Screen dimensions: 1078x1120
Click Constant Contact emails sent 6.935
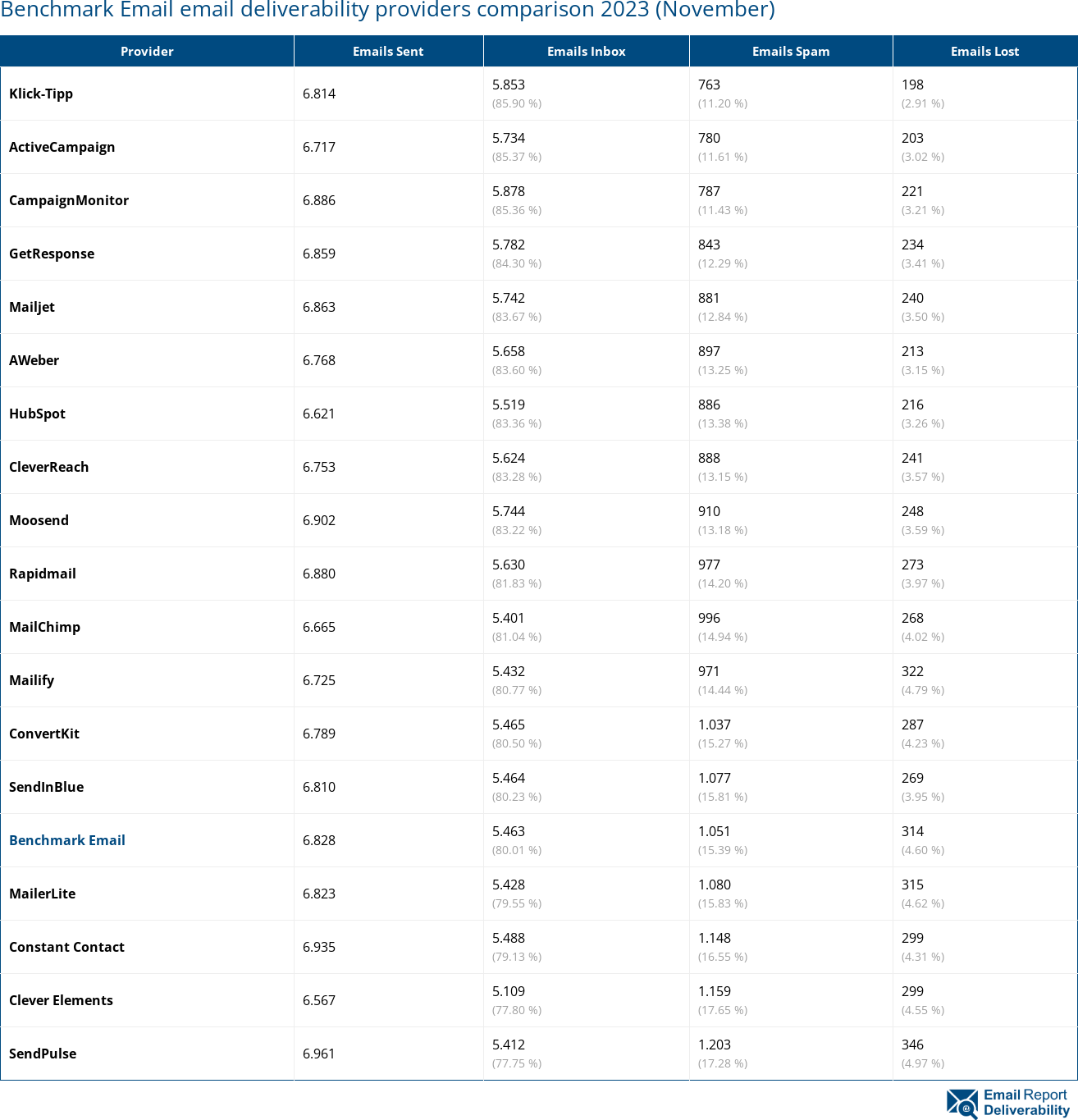click(x=319, y=947)
